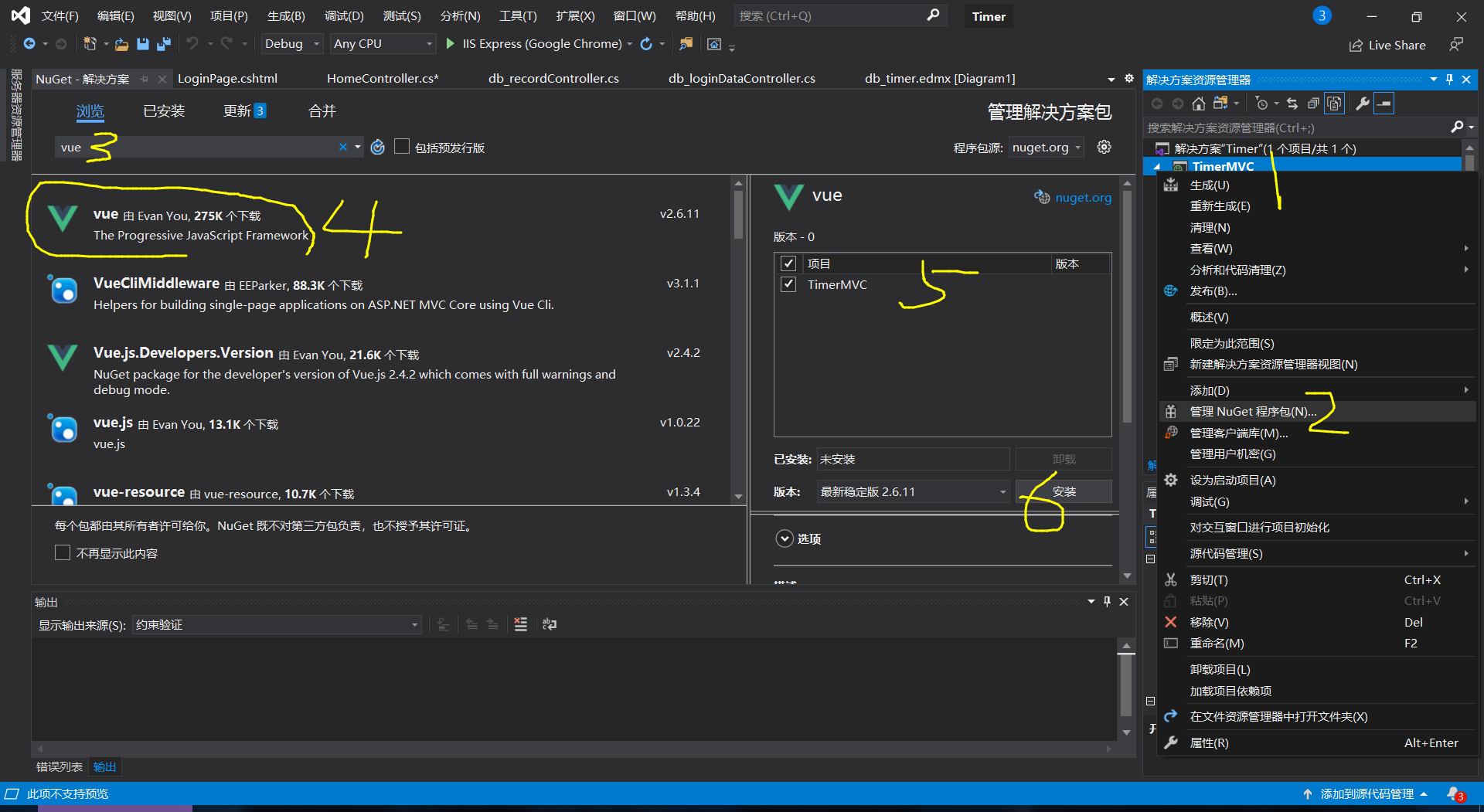Open the Debug configuration dropdown

click(291, 44)
